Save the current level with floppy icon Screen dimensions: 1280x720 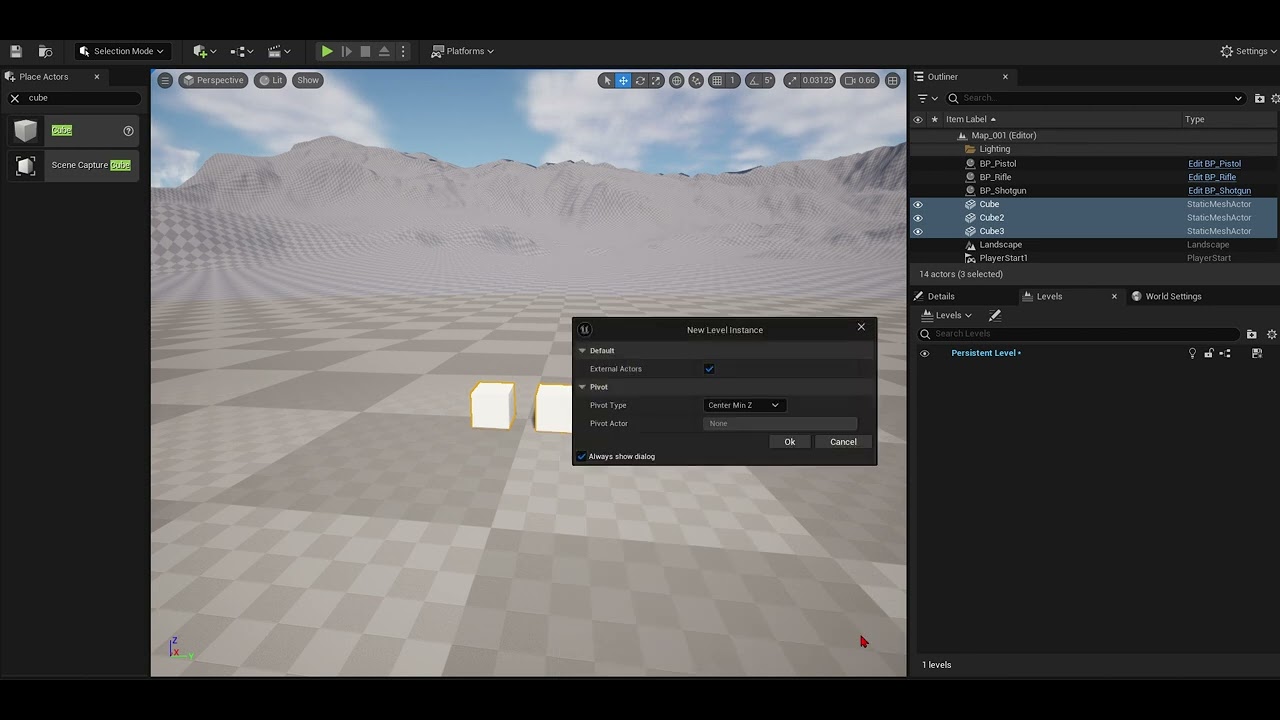pos(16,51)
